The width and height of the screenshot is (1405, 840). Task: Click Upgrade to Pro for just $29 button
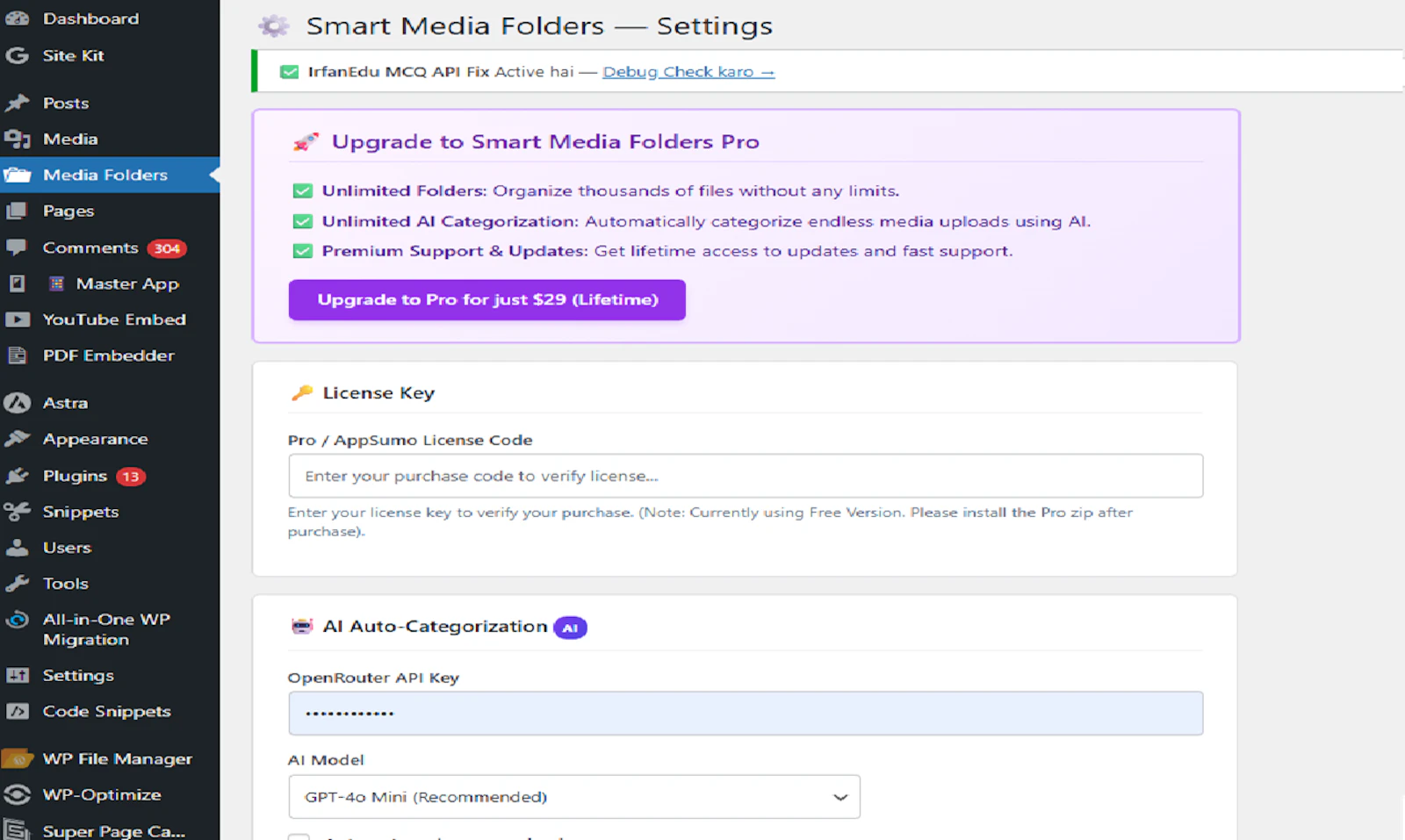(486, 299)
